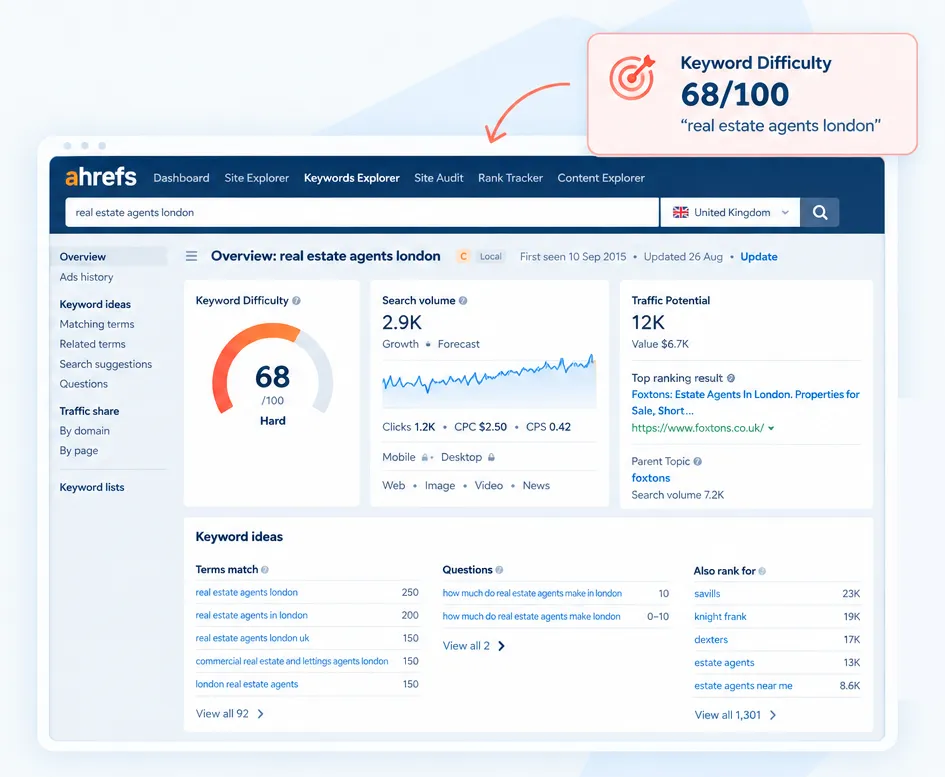
Task: Click the Update link
Action: click(x=759, y=257)
